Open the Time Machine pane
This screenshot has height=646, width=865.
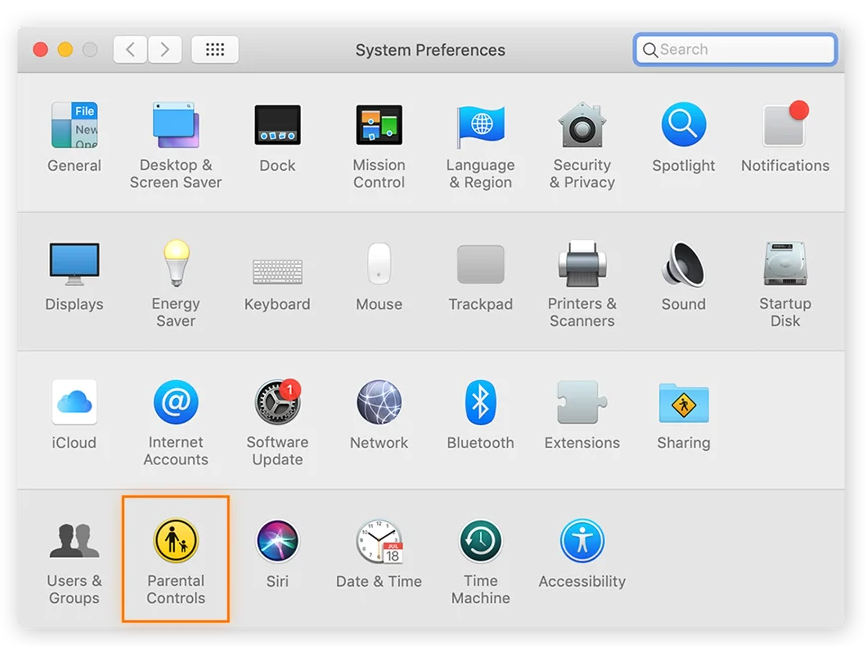[480, 542]
